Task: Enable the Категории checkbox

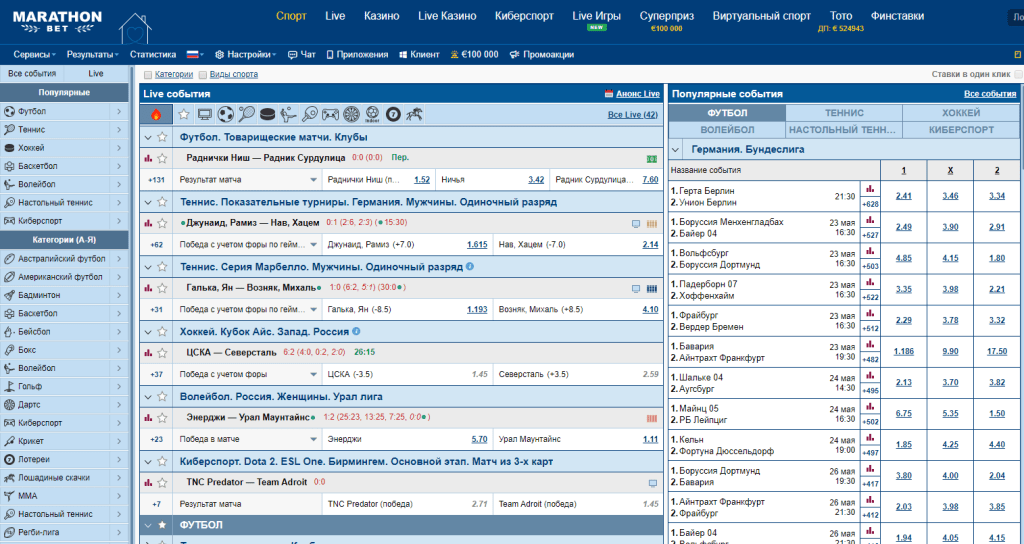Action: [x=149, y=74]
